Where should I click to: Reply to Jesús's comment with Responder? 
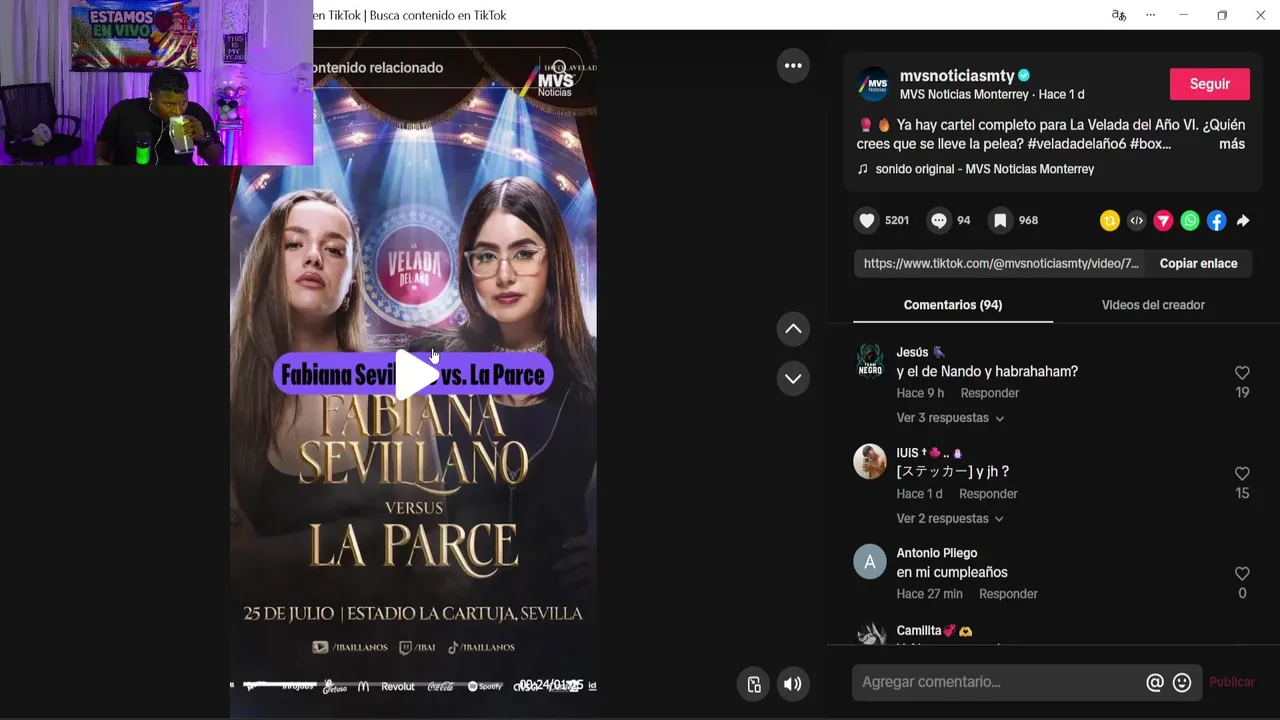990,394
